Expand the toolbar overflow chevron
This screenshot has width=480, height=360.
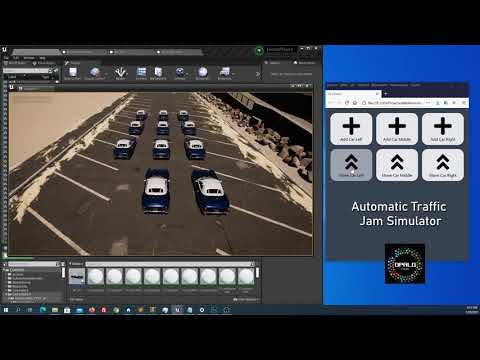pyautogui.click(x=257, y=74)
